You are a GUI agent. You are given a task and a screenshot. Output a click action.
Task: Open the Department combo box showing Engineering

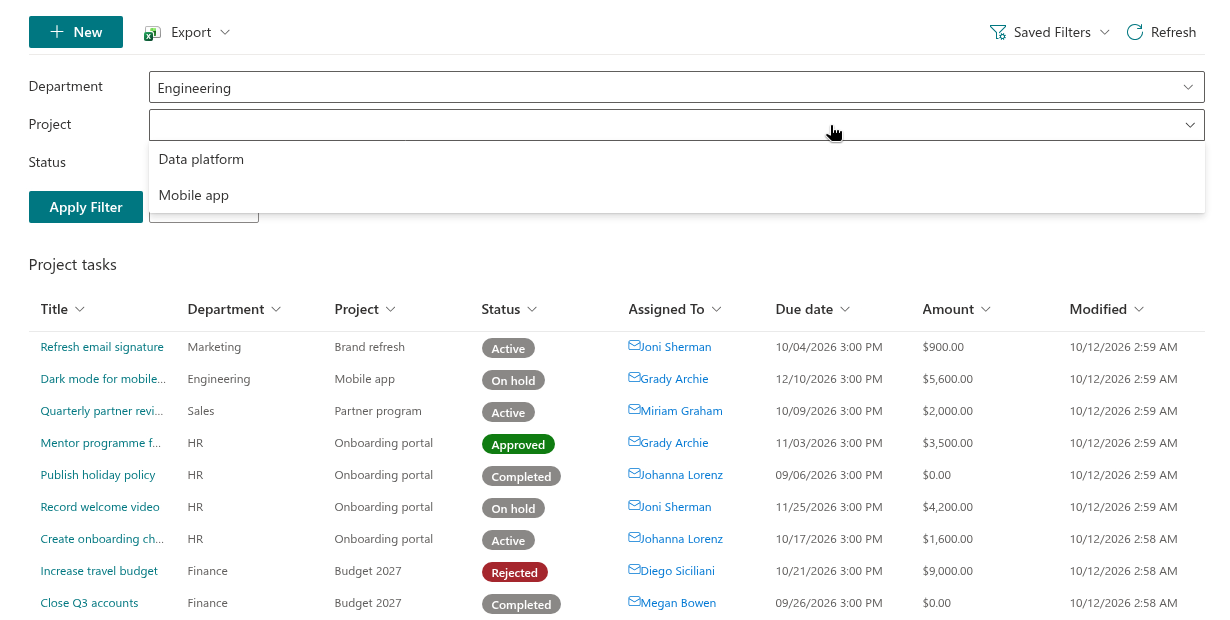(x=677, y=87)
